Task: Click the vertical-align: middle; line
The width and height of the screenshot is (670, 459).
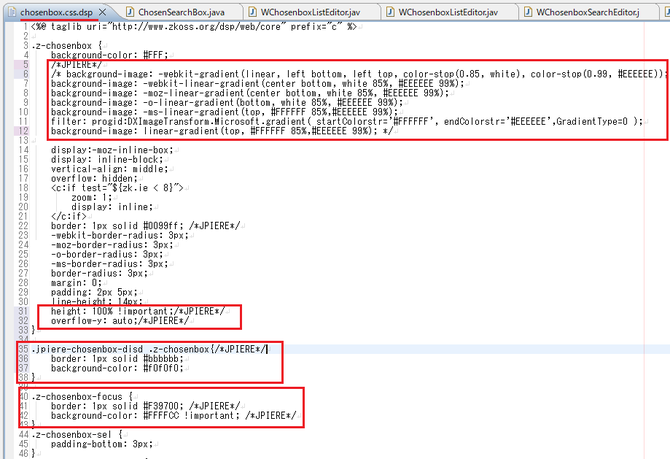Action: (x=109, y=169)
